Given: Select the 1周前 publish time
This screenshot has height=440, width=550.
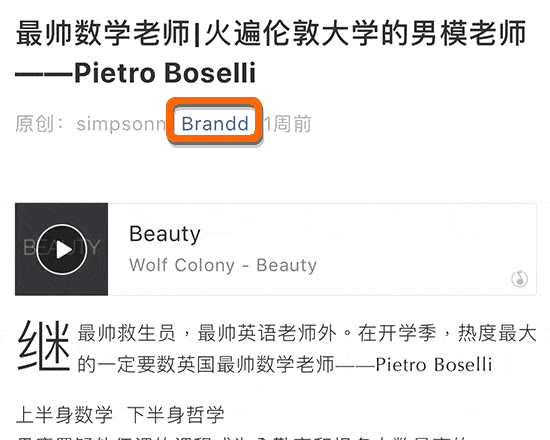Looking at the screenshot, I should pyautogui.click(x=288, y=124).
